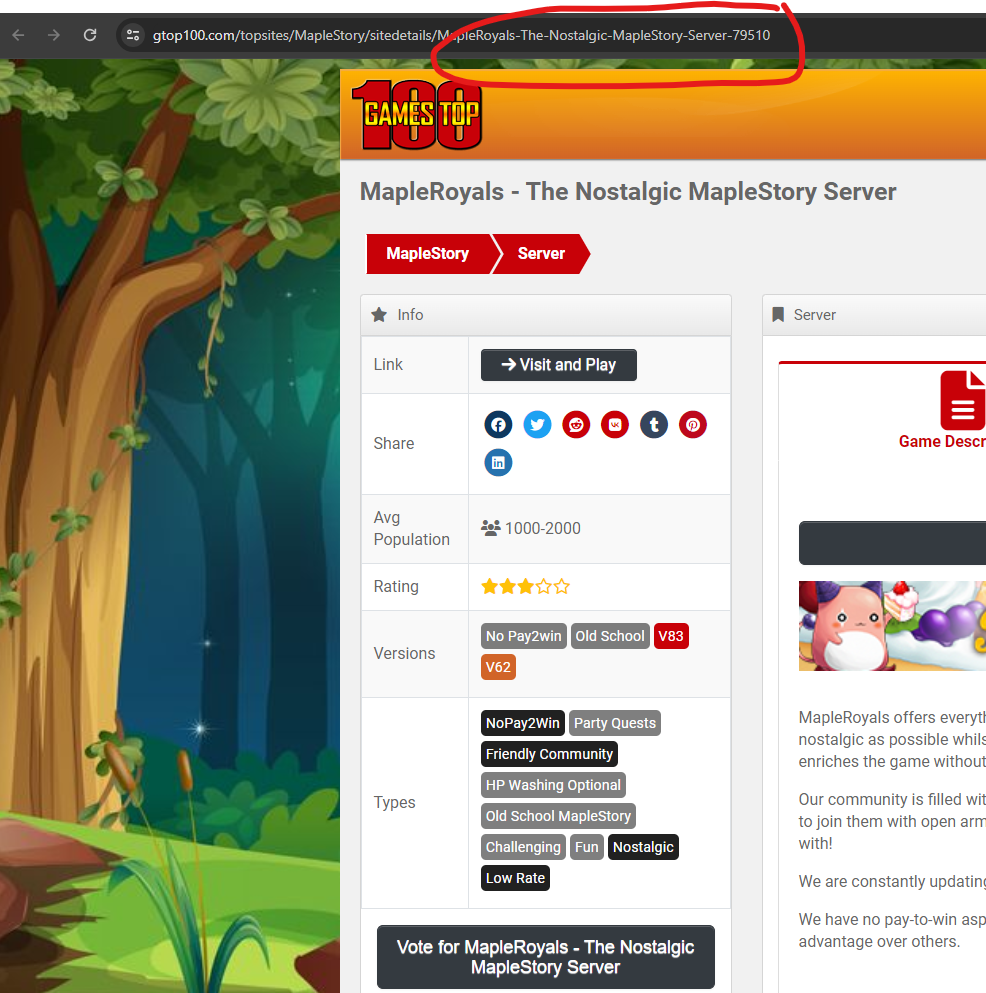Click the MapleRoyals banner image thumbnail
The height and width of the screenshot is (993, 986).
tap(892, 626)
